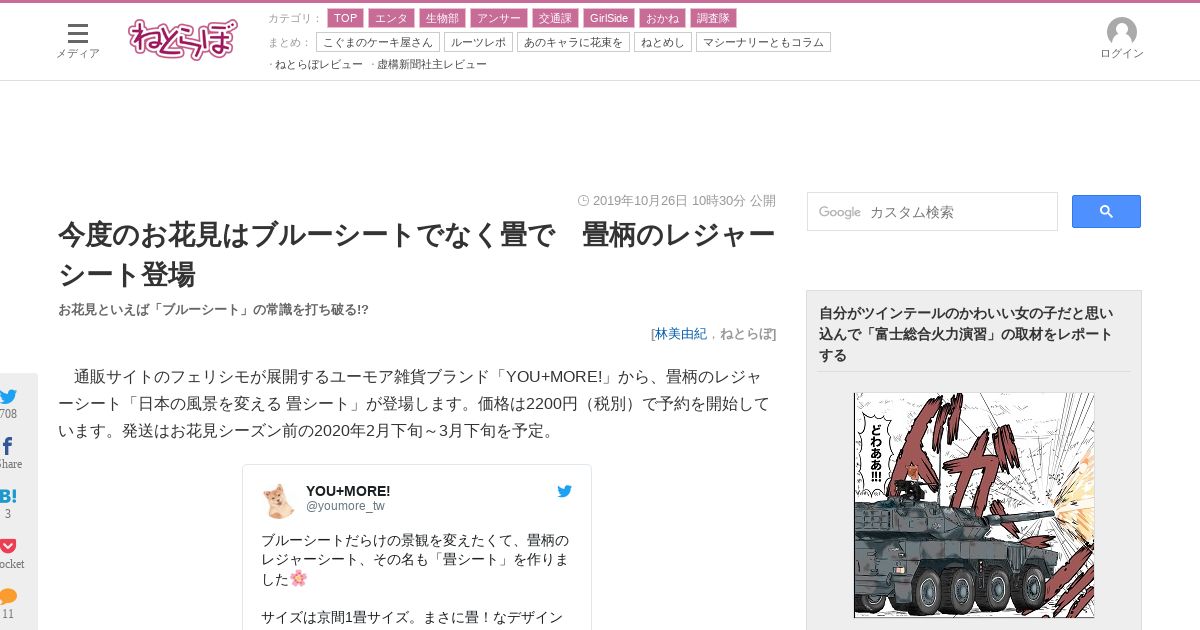Click ねとらぼ byline link
Image resolution: width=1200 pixels, height=630 pixels.
(745, 334)
